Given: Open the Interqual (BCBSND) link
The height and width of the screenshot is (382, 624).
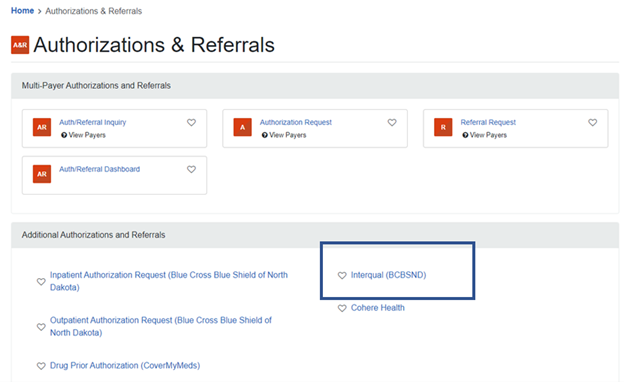Looking at the screenshot, I should 388,275.
